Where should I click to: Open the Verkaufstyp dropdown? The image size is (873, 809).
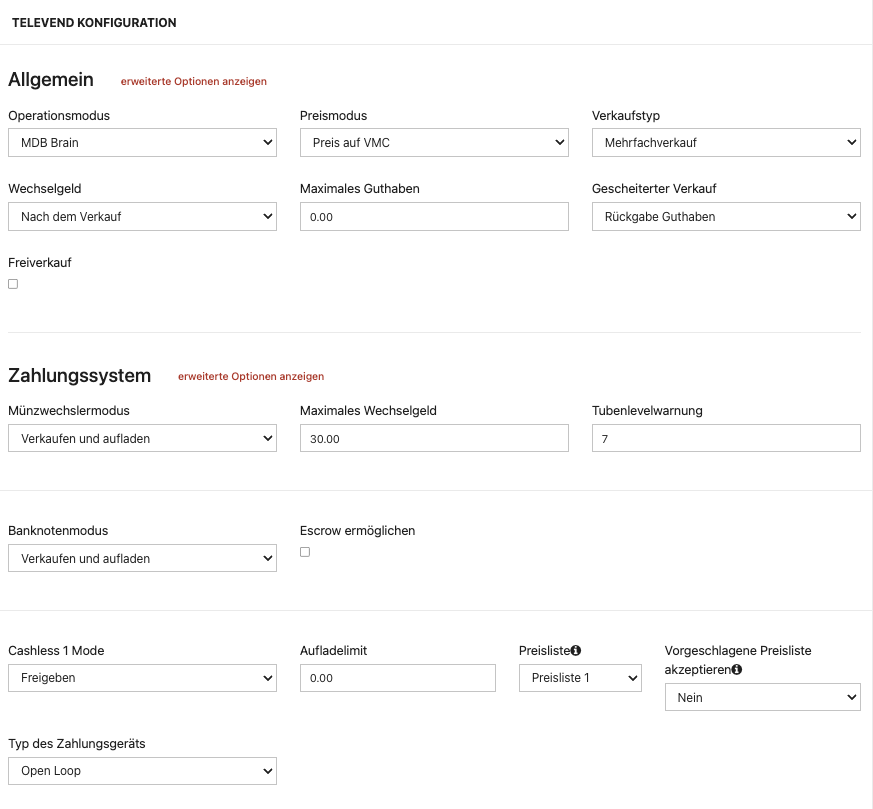726,143
